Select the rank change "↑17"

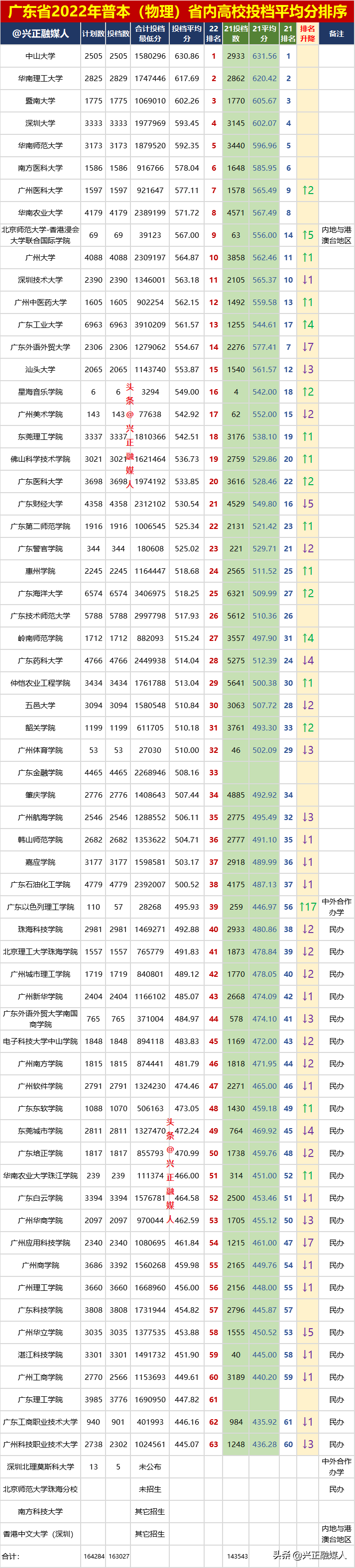point(308,908)
